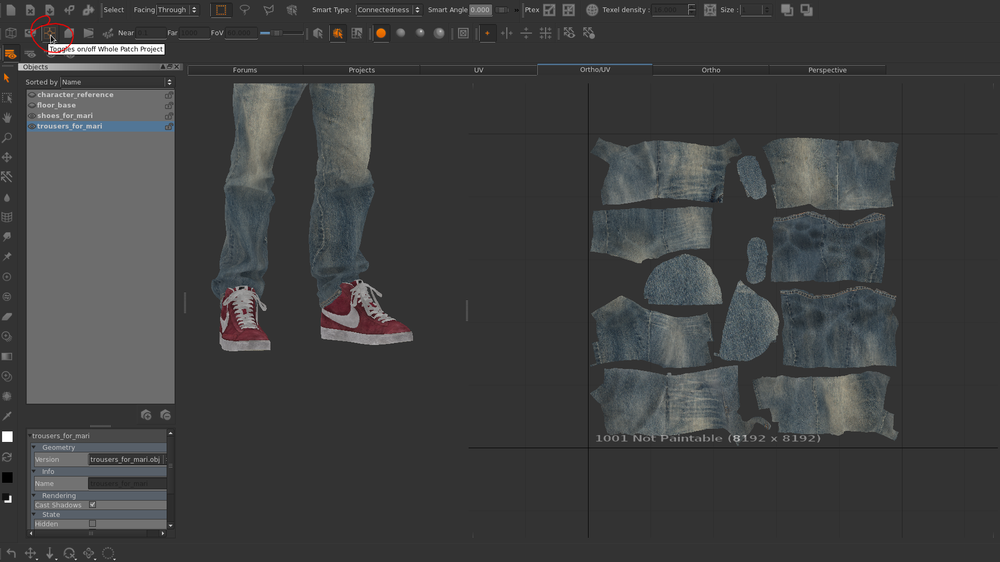Viewport: 1000px width, 562px height.
Task: Pick the Pan hand tool
Action: pyautogui.click(x=7, y=118)
